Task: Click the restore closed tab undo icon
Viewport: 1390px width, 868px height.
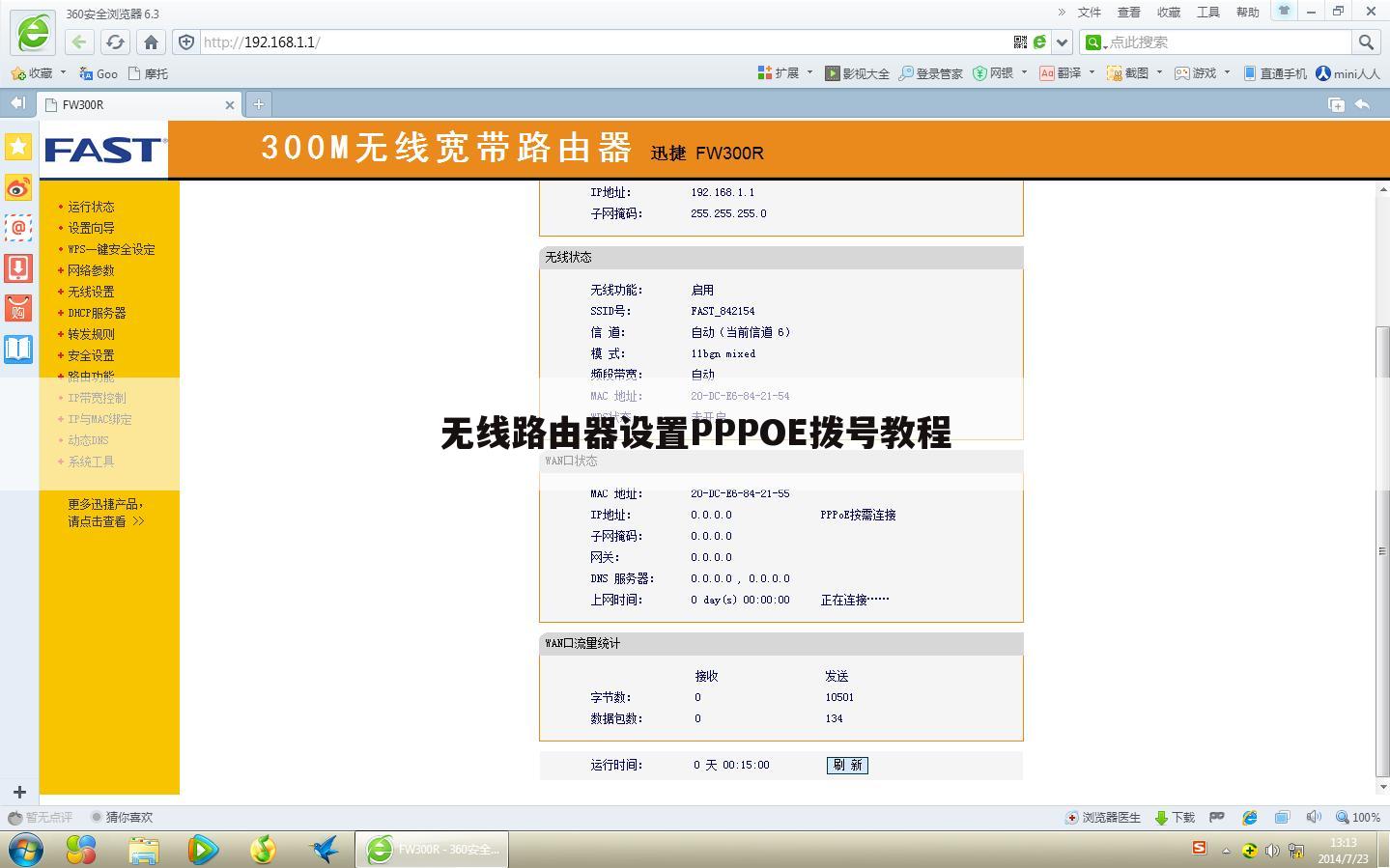Action: point(1363,104)
